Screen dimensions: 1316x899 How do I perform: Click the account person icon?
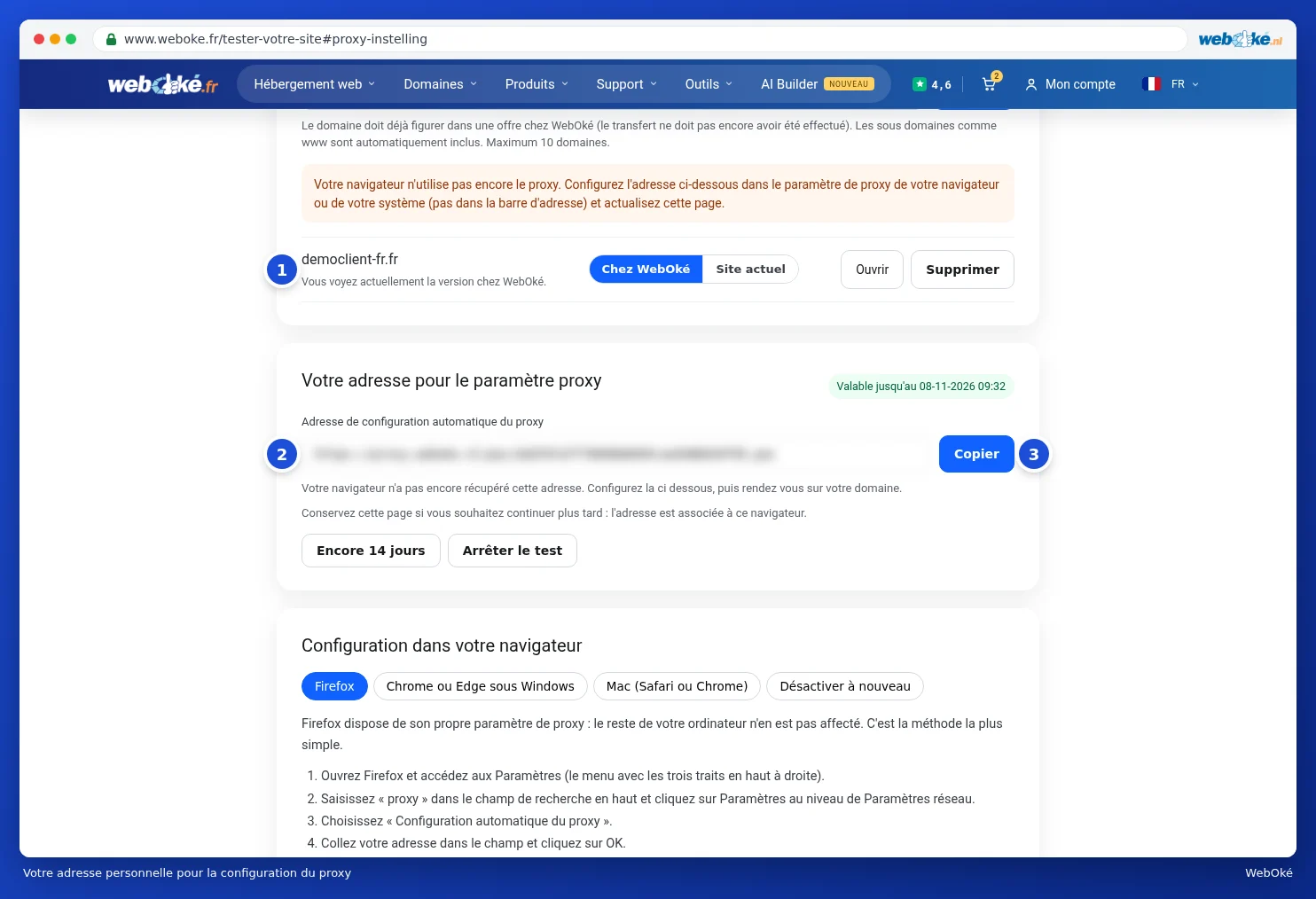click(1031, 84)
